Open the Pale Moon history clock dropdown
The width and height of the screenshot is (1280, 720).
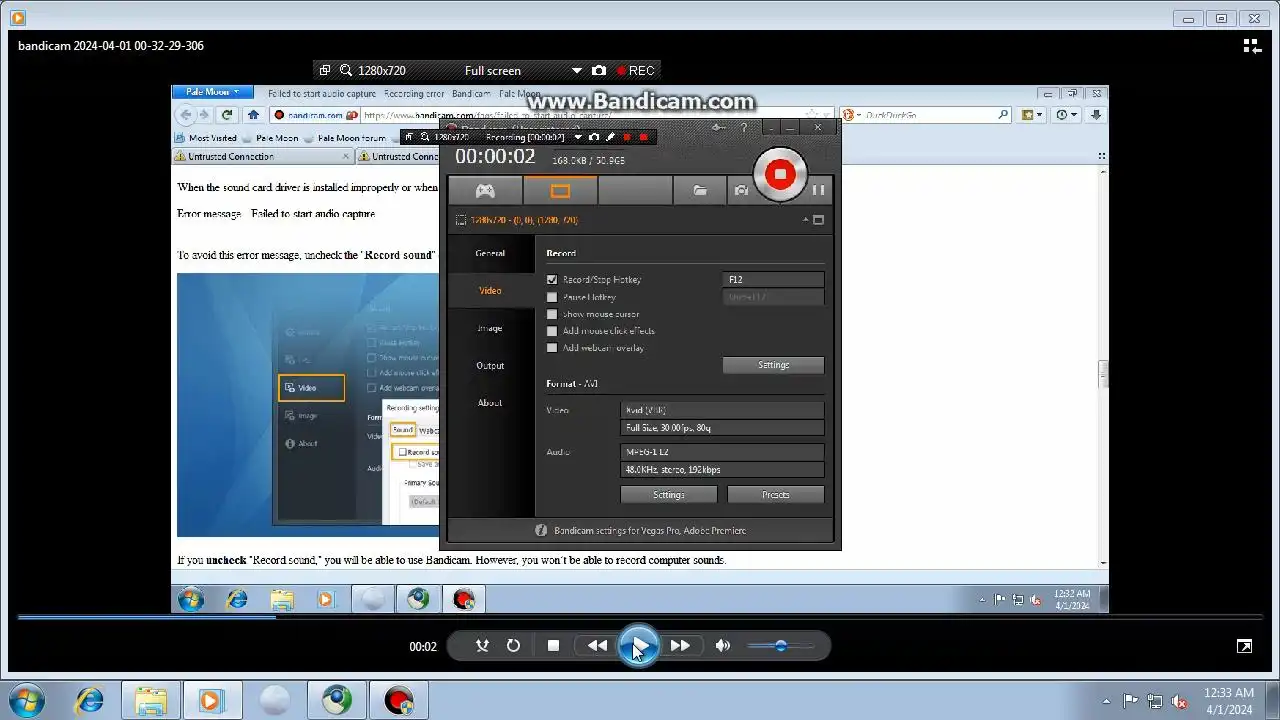coord(1067,115)
